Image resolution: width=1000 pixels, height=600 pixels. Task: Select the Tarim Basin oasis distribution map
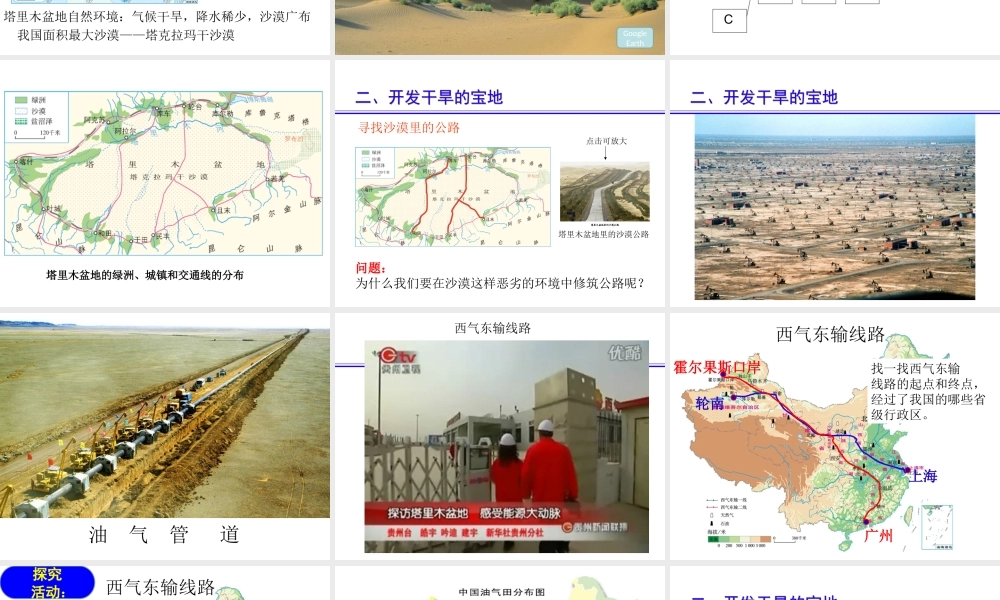pos(163,173)
